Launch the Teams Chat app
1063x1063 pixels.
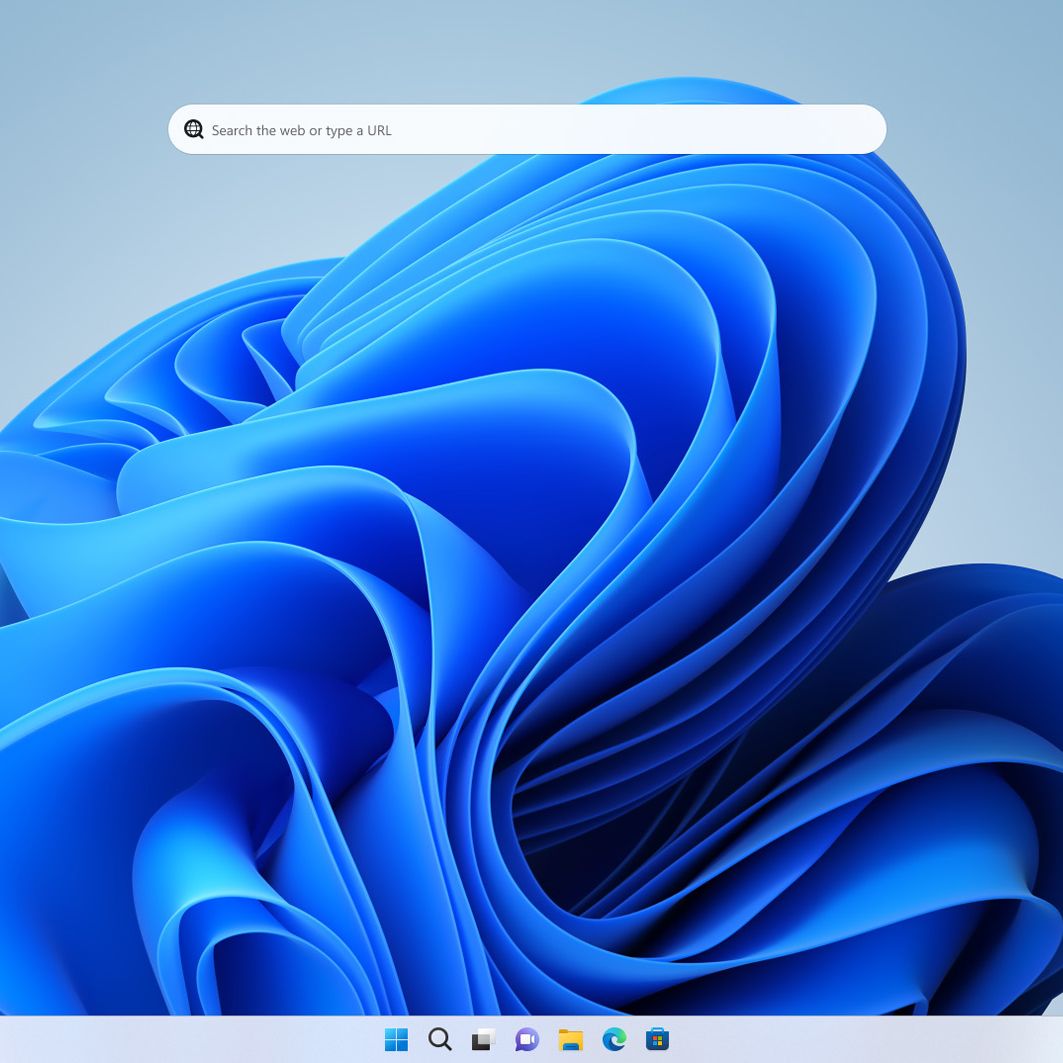[x=527, y=1039]
